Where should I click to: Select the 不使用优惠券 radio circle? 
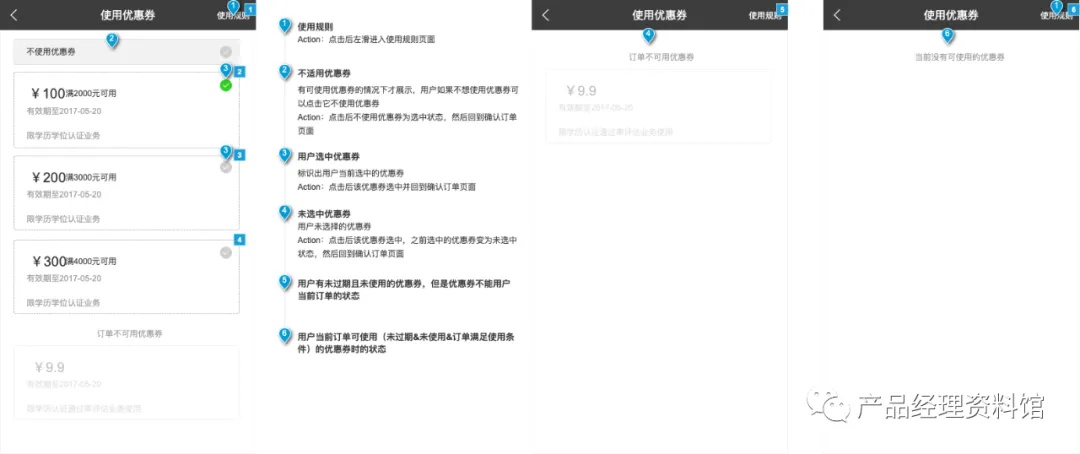coord(226,52)
